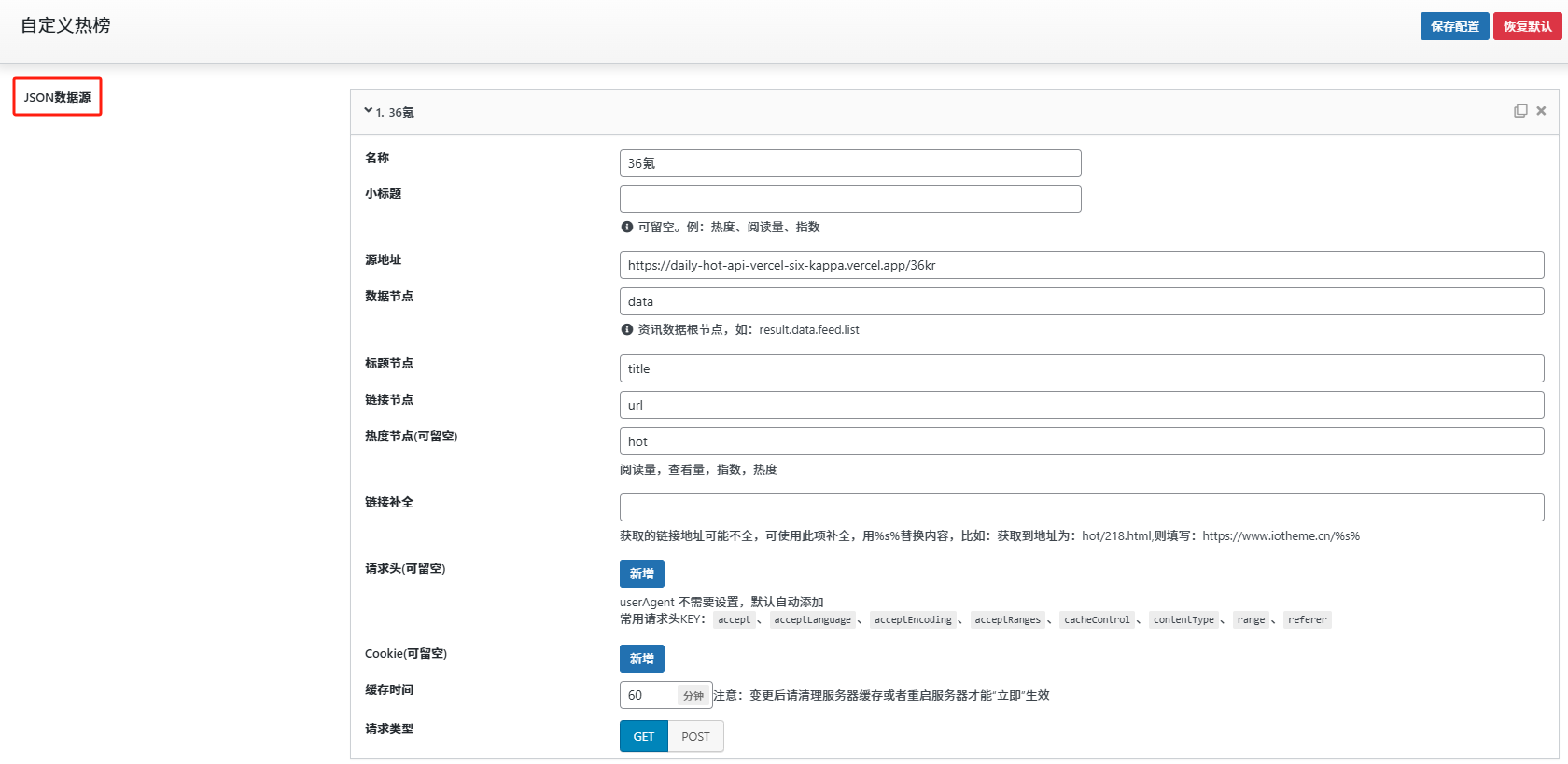Image resolution: width=1568 pixels, height=764 pixels.
Task: Click the acceptRanges header key tag
Action: click(x=1007, y=619)
